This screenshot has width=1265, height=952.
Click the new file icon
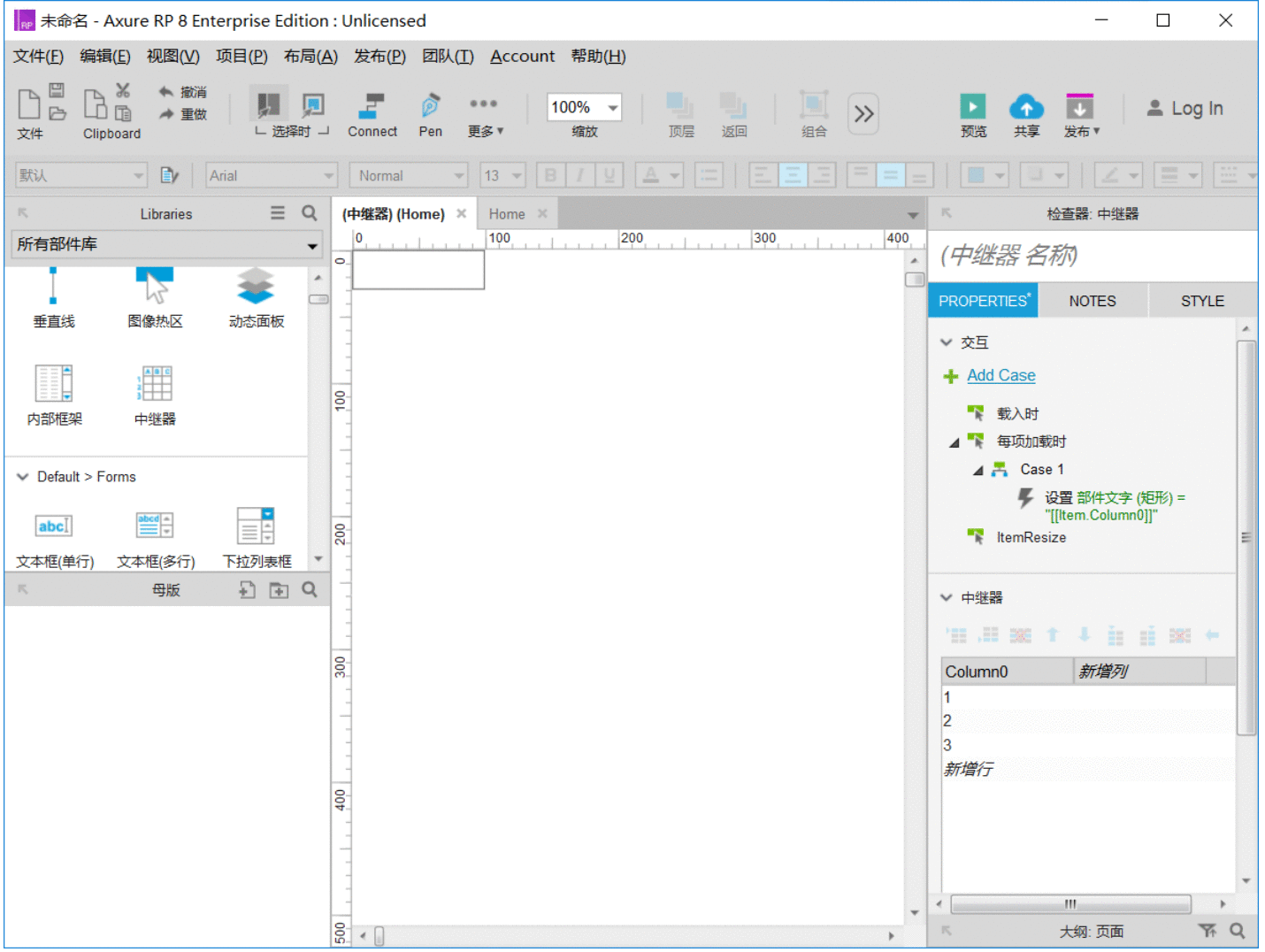tap(29, 104)
